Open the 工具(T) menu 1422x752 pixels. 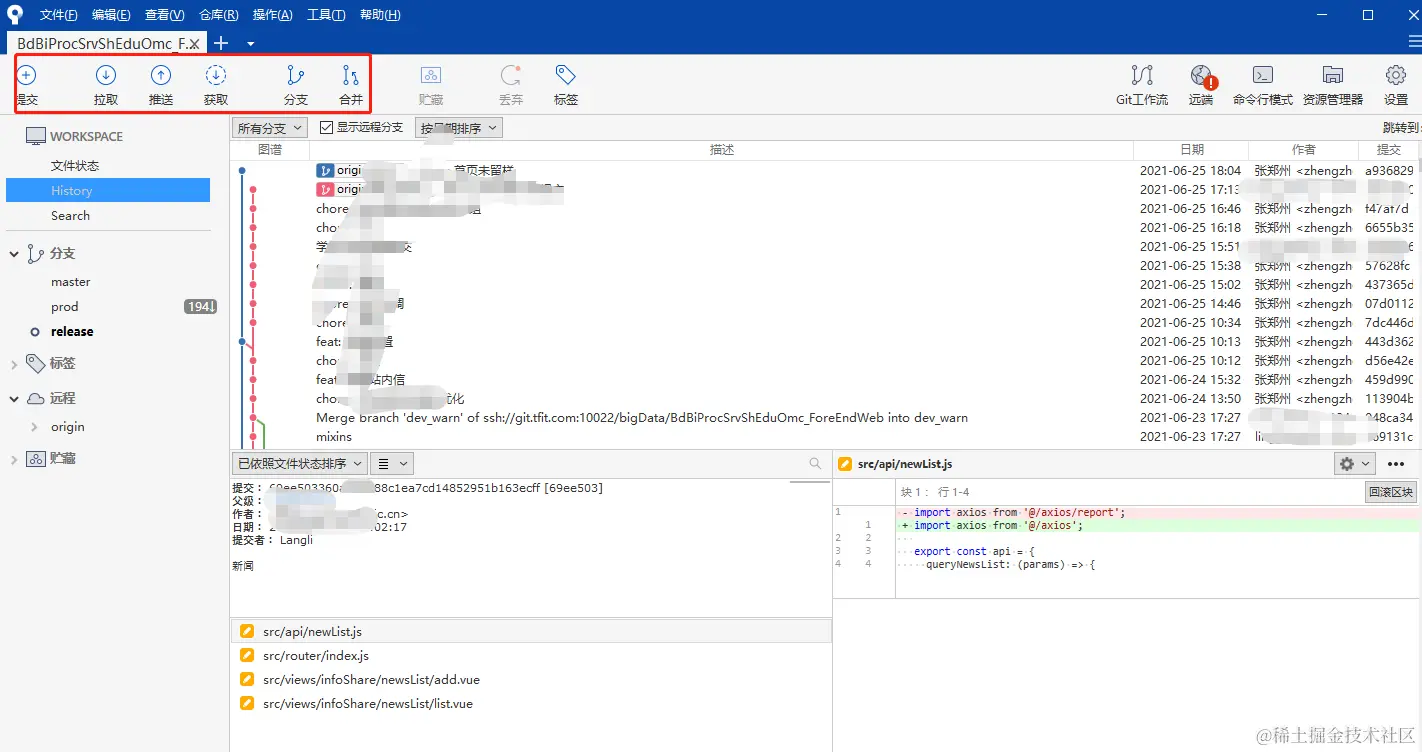(x=326, y=15)
